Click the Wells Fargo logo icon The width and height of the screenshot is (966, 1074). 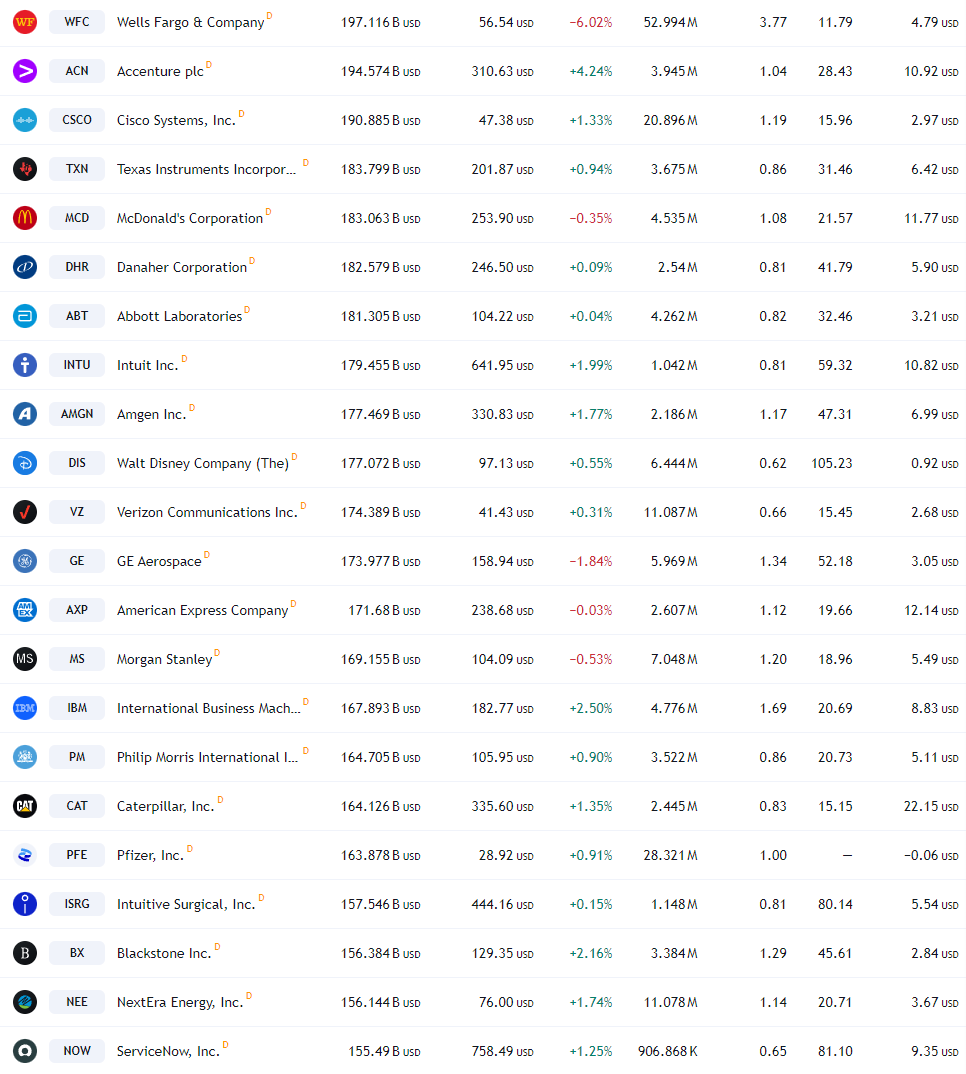point(25,22)
